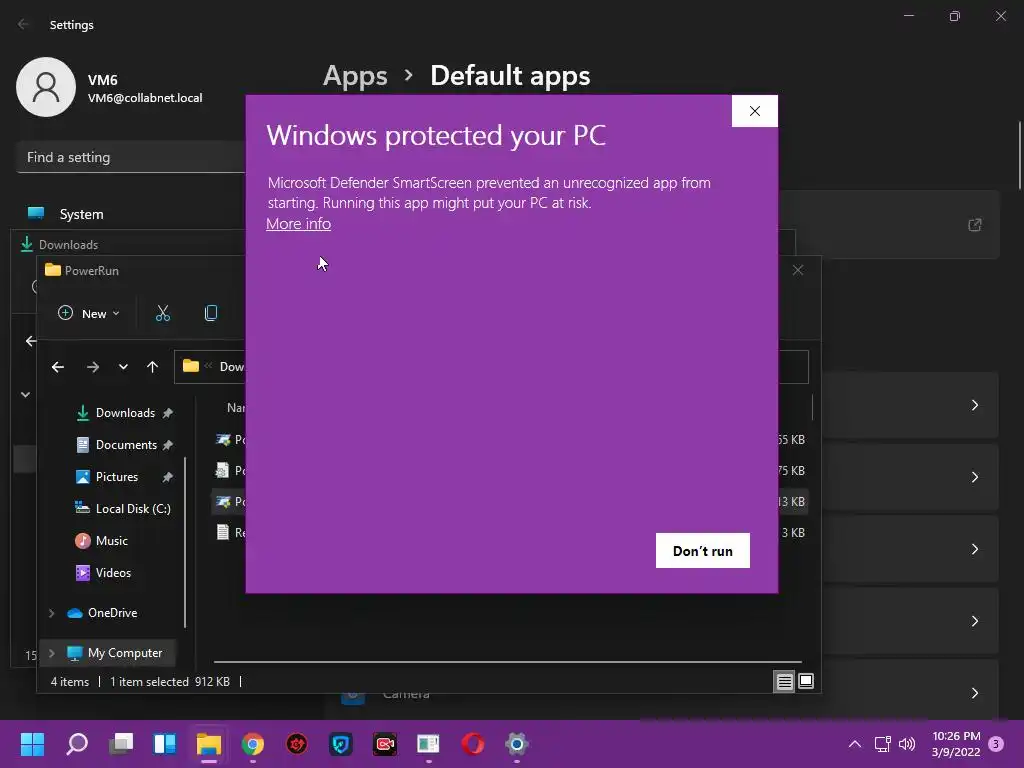
Task: Close the PowerRun Explorer window
Action: pos(797,270)
